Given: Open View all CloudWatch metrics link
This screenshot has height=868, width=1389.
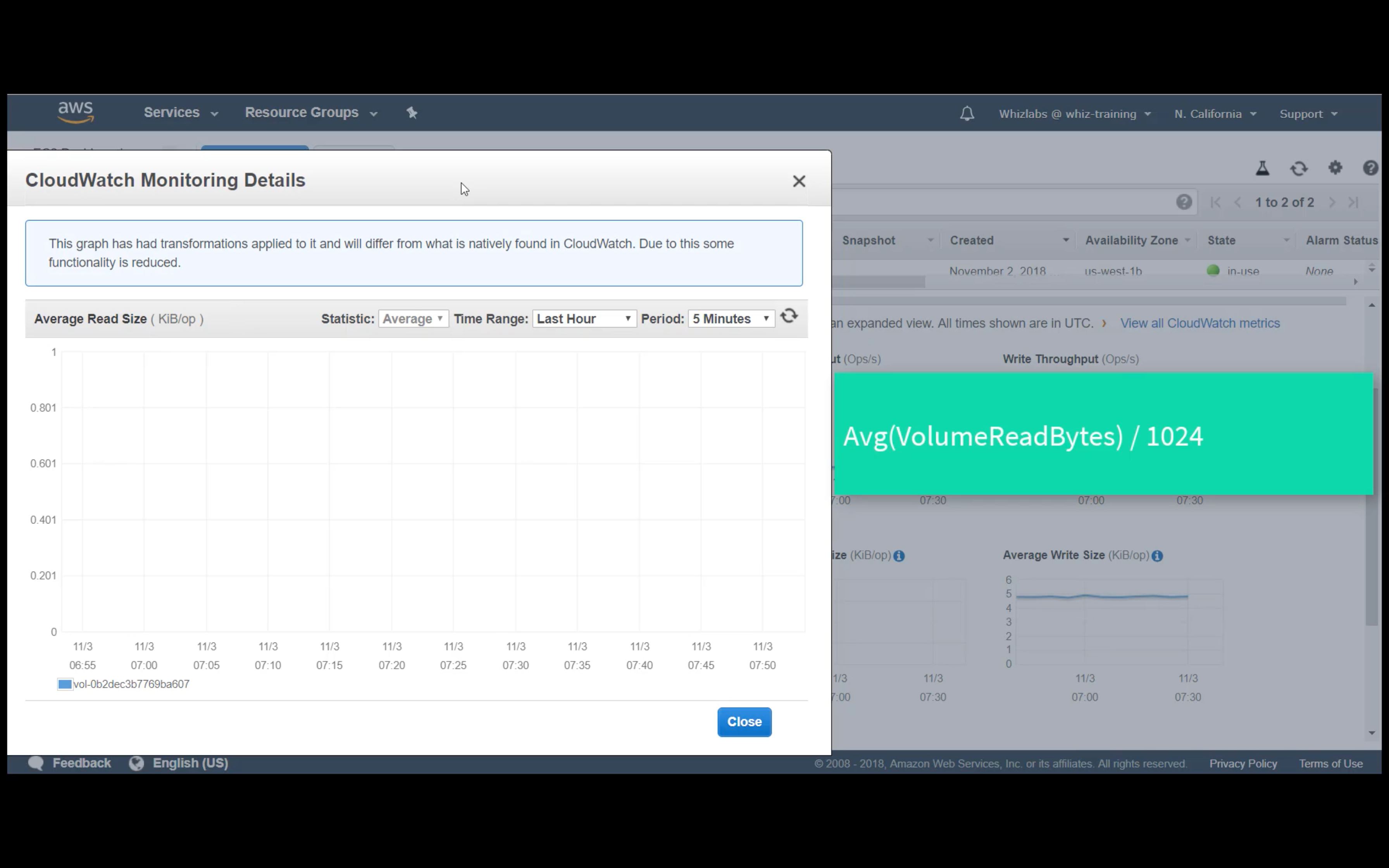Looking at the screenshot, I should [x=1199, y=323].
